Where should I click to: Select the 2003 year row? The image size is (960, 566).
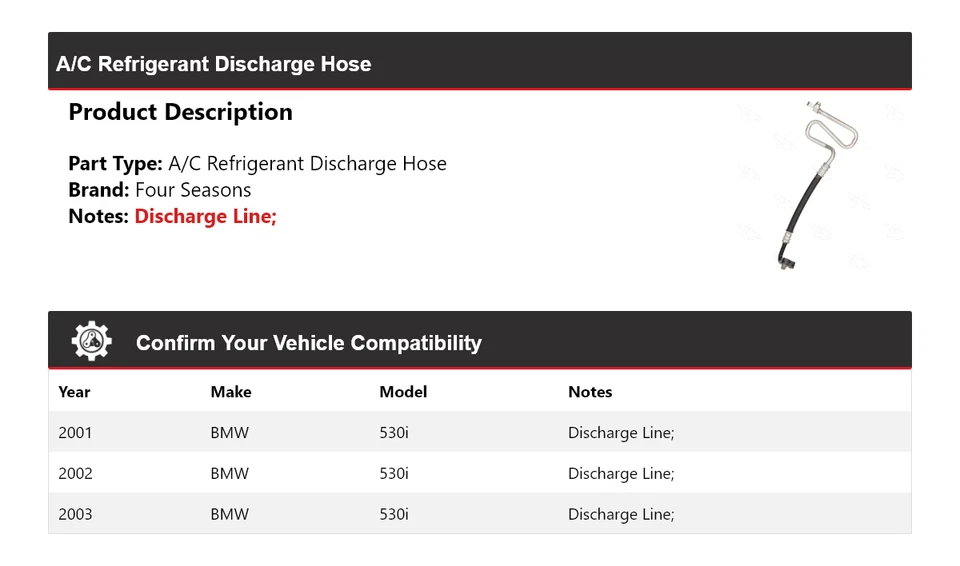click(x=75, y=514)
